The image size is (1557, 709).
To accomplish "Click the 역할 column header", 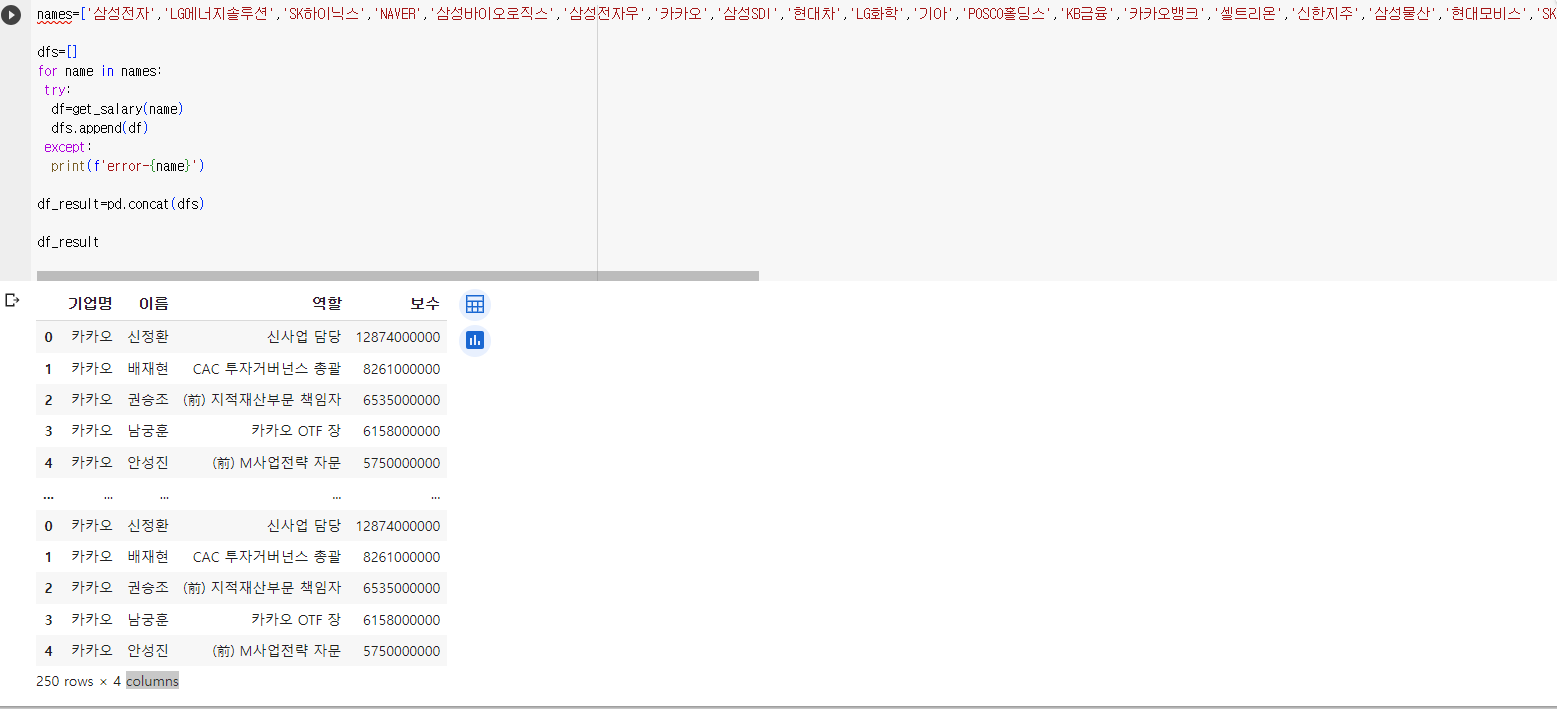I will click(326, 304).
